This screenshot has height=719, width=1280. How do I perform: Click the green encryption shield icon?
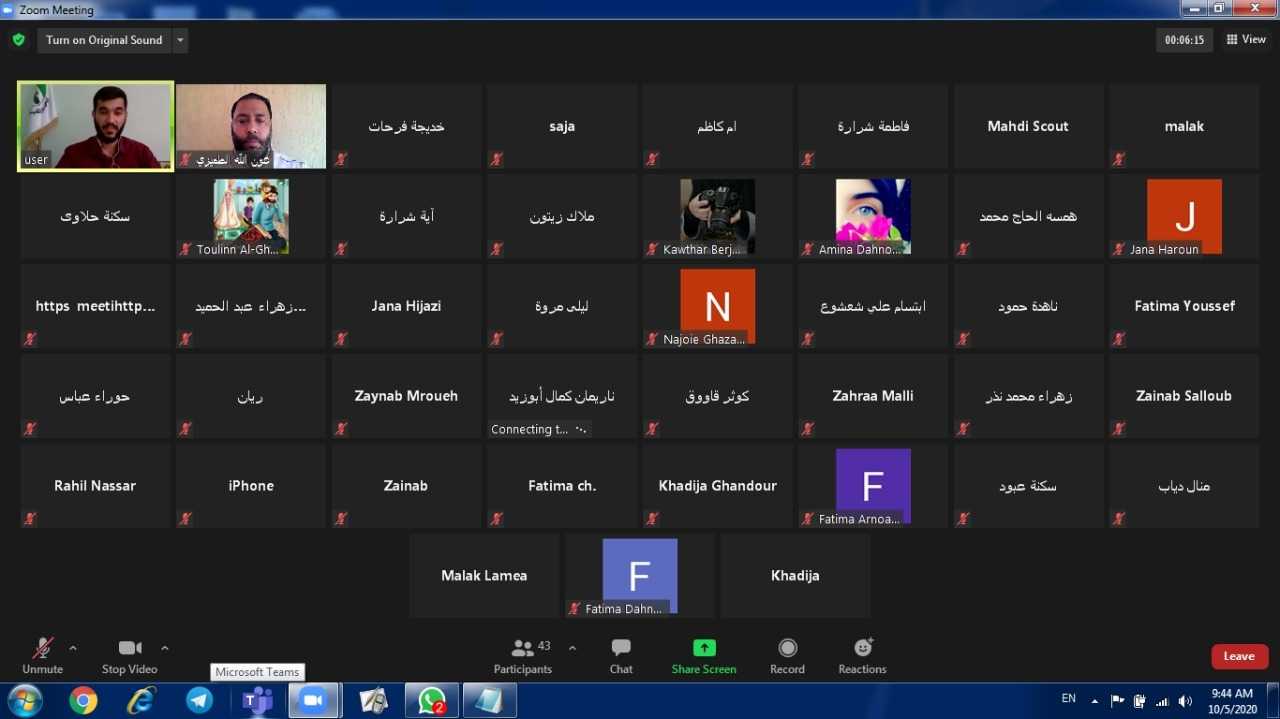(x=18, y=40)
